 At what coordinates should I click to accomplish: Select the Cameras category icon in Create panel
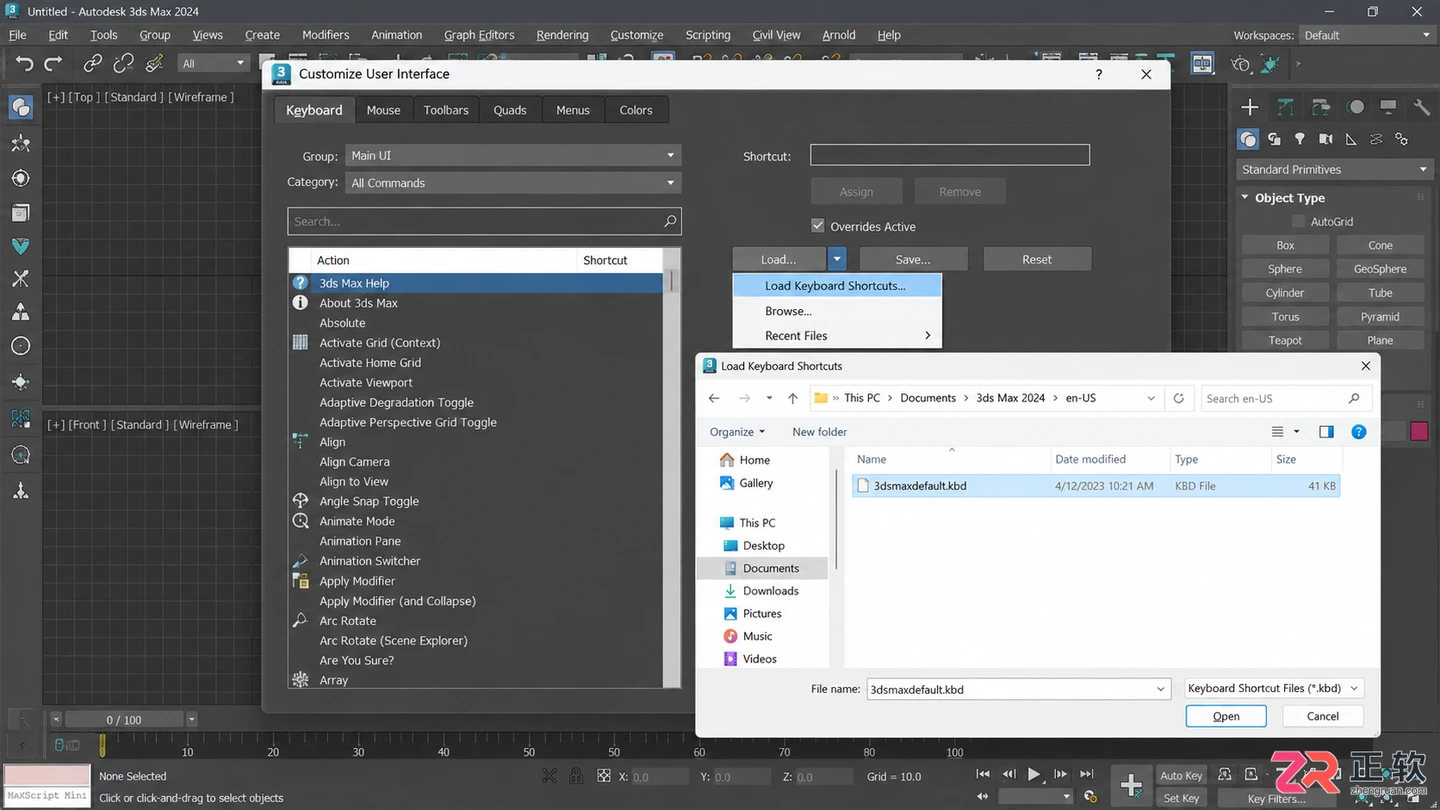pyautogui.click(x=1325, y=139)
